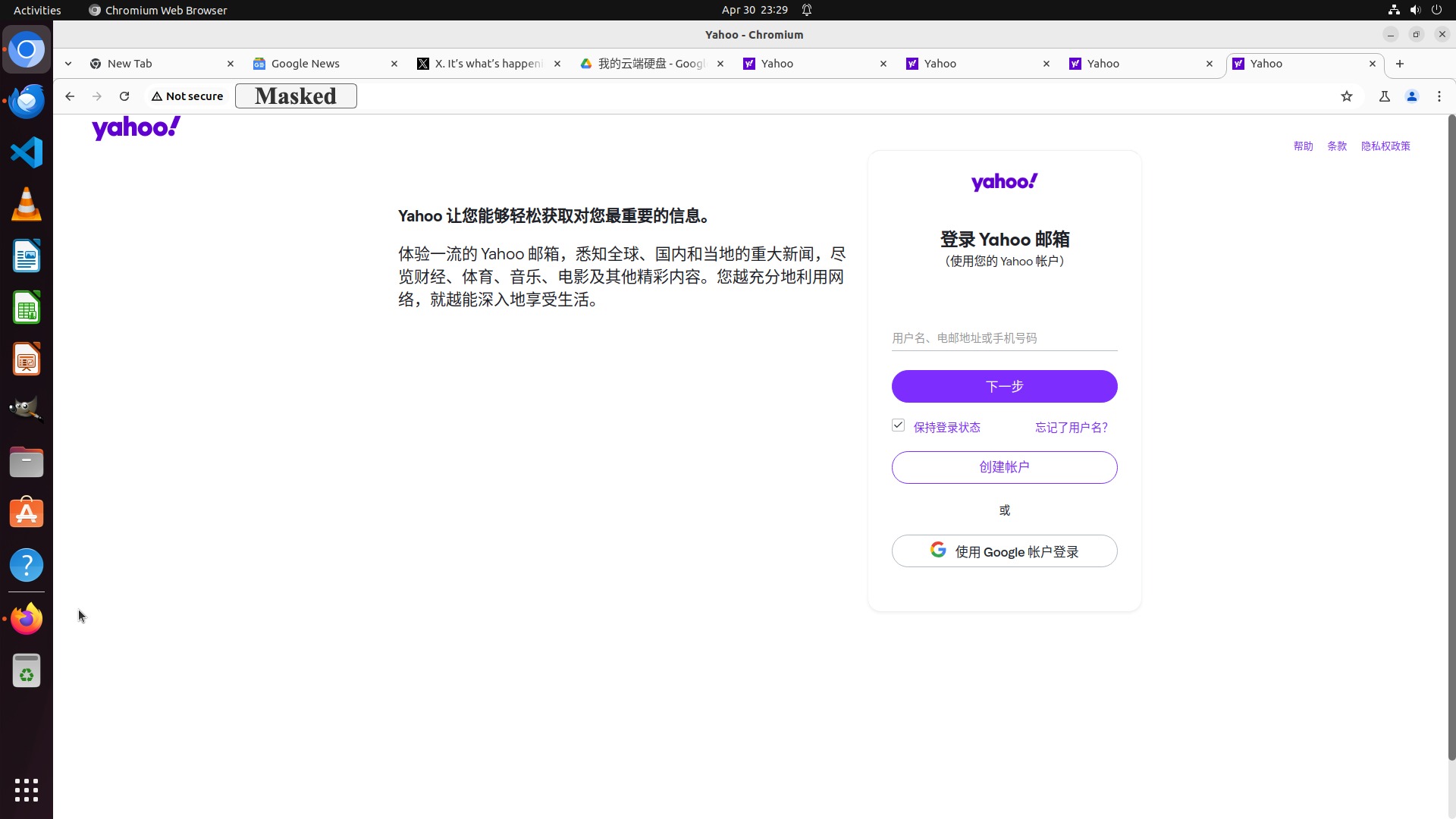Open LibreOffice Writer from dock
Viewport: 1456px width, 819px height.
(x=27, y=256)
